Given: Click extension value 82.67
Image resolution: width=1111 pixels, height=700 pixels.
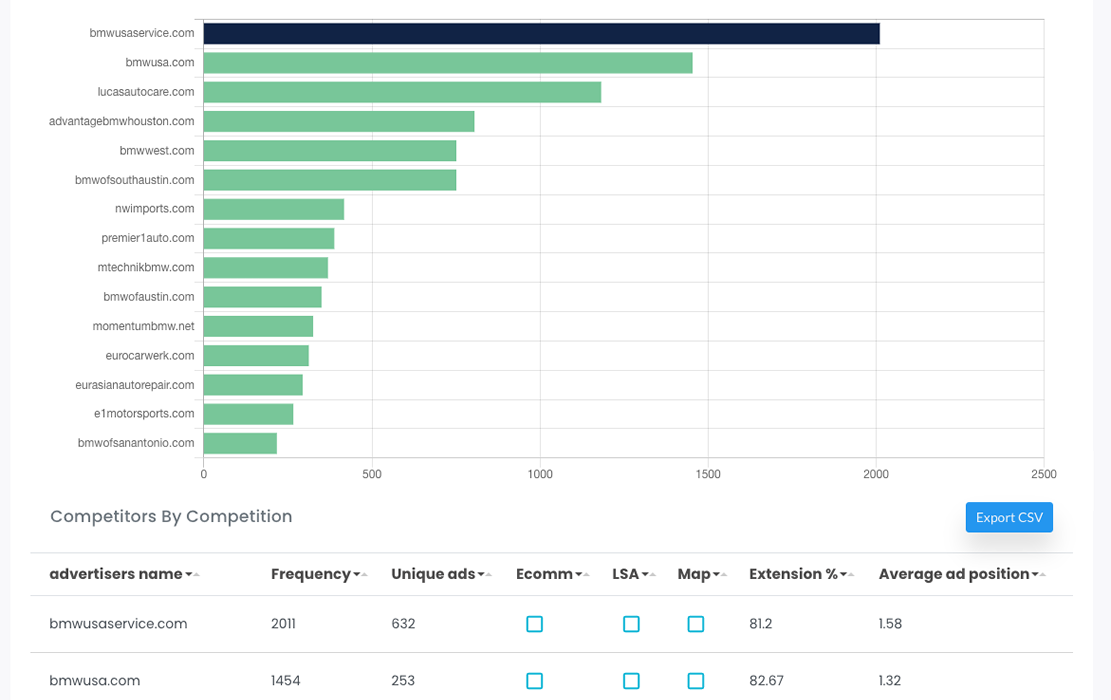Looking at the screenshot, I should [766, 680].
